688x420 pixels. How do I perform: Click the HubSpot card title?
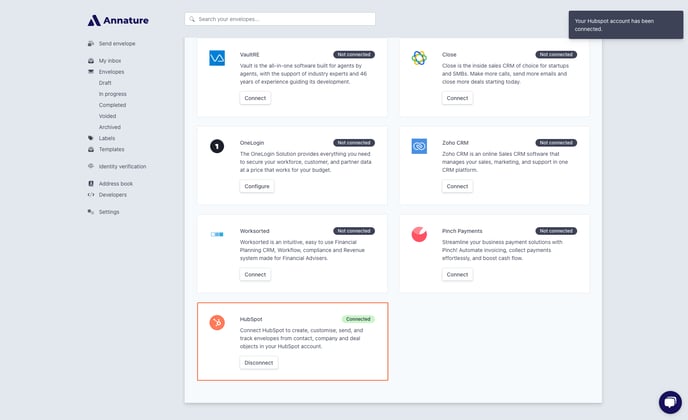coord(251,319)
